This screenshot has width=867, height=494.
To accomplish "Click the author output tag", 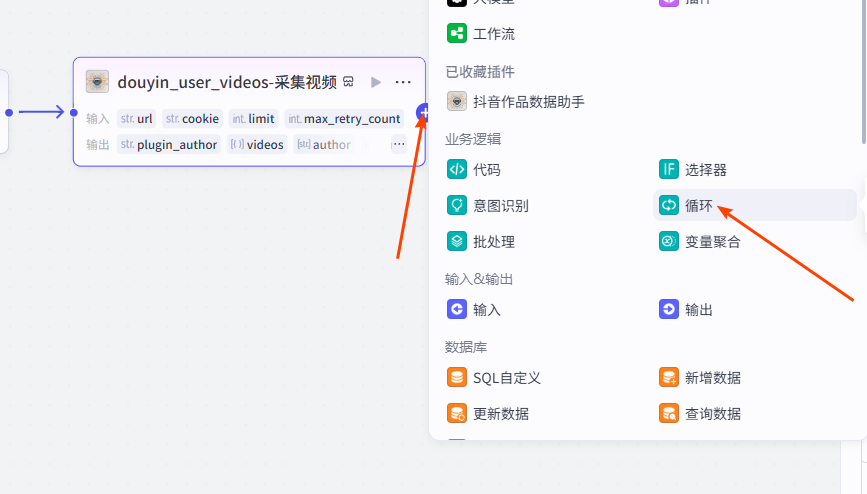I will click(324, 144).
